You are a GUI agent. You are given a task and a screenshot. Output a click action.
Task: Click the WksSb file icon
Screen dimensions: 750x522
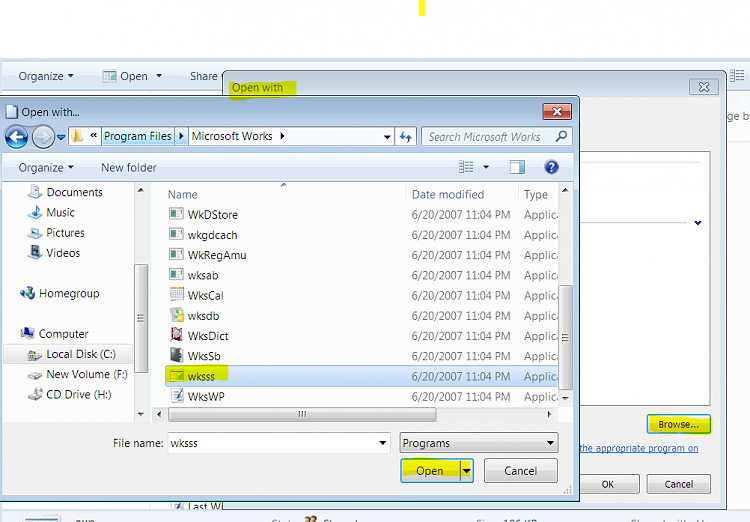[176, 355]
